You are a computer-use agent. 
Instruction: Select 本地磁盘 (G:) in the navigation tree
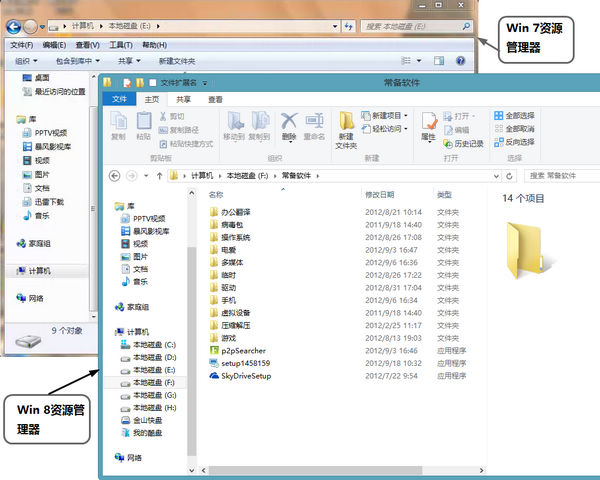coord(155,395)
